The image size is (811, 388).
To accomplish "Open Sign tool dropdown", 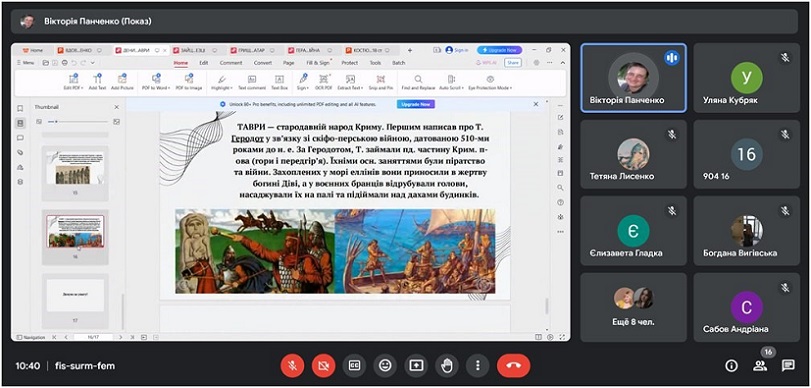I will tap(303, 82).
